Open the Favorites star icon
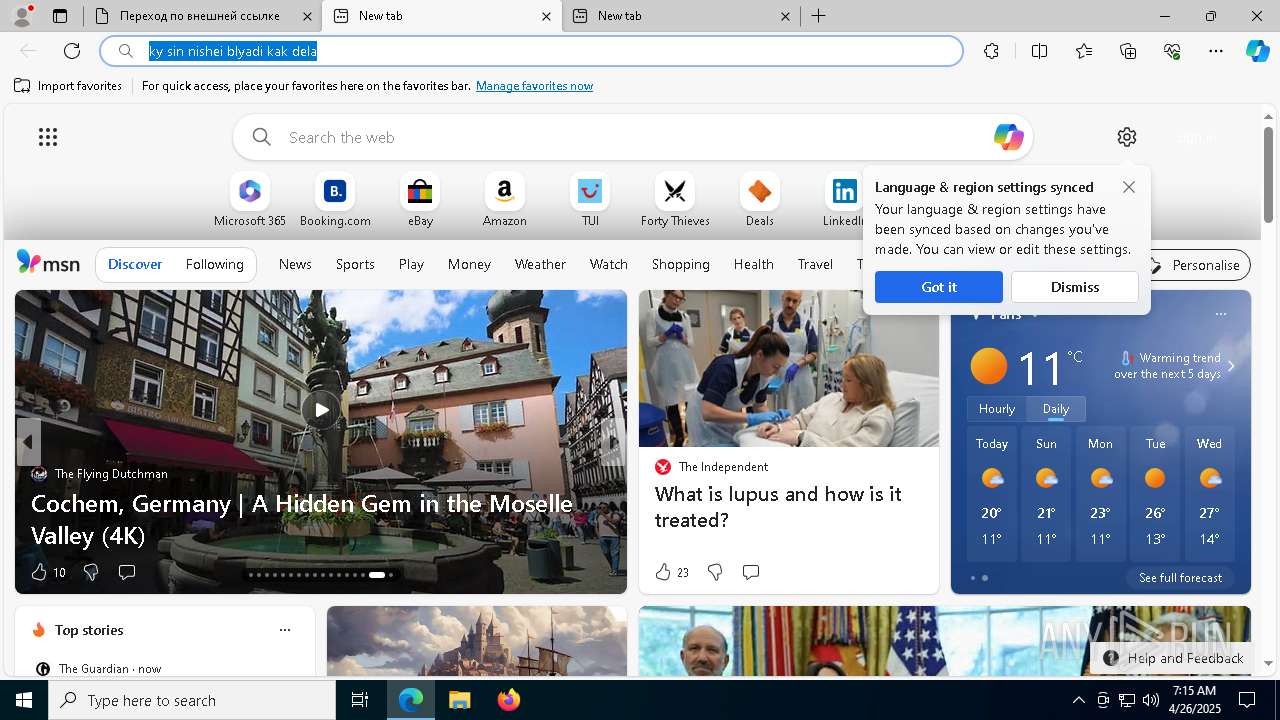 pyautogui.click(x=1084, y=51)
